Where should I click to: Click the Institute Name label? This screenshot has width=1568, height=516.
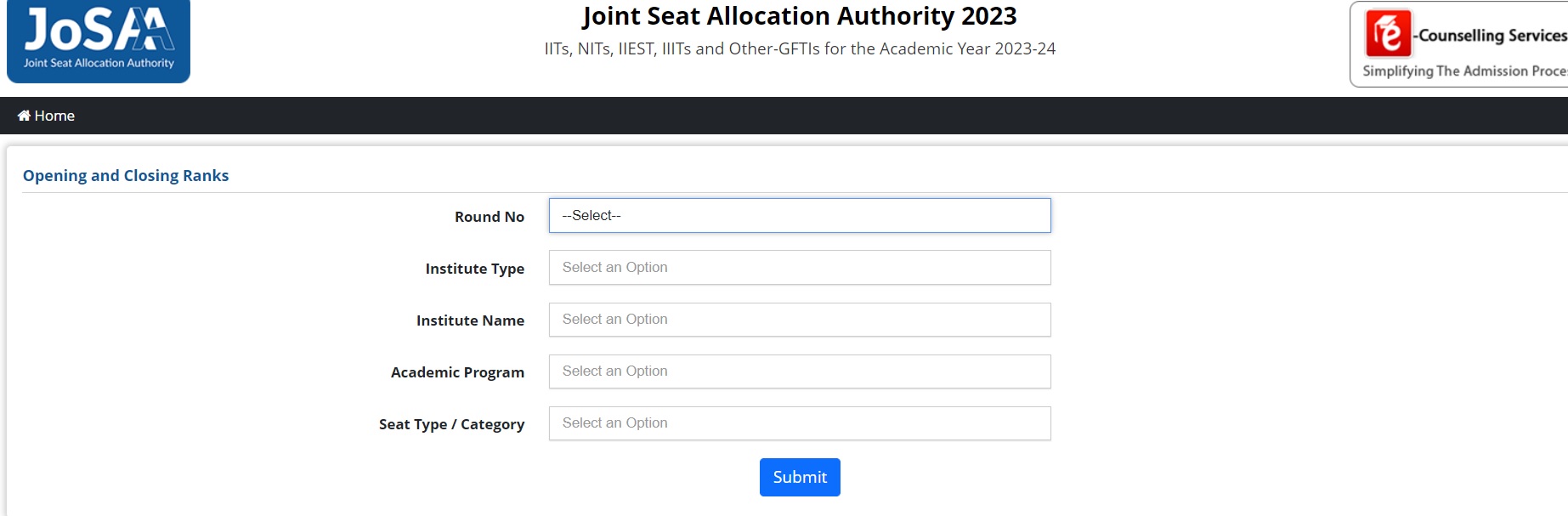click(x=470, y=320)
